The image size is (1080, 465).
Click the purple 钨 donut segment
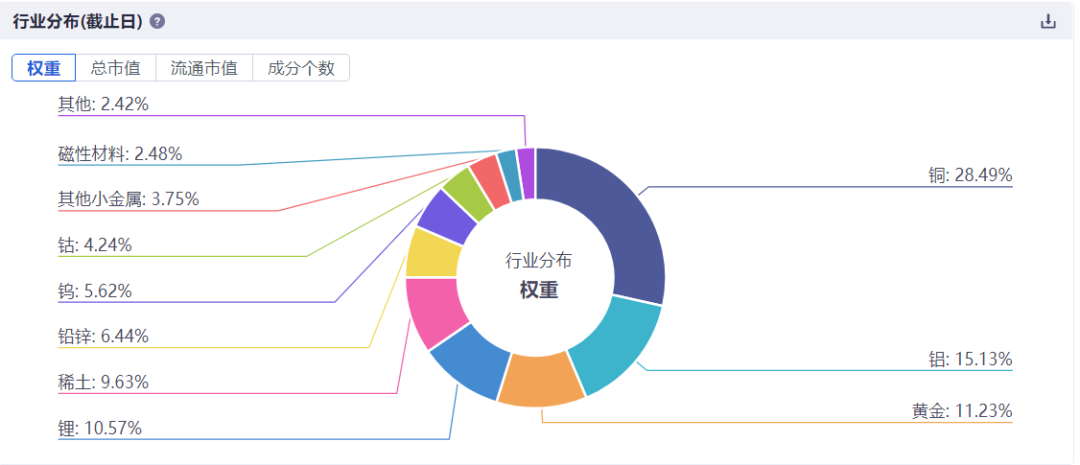point(448,215)
